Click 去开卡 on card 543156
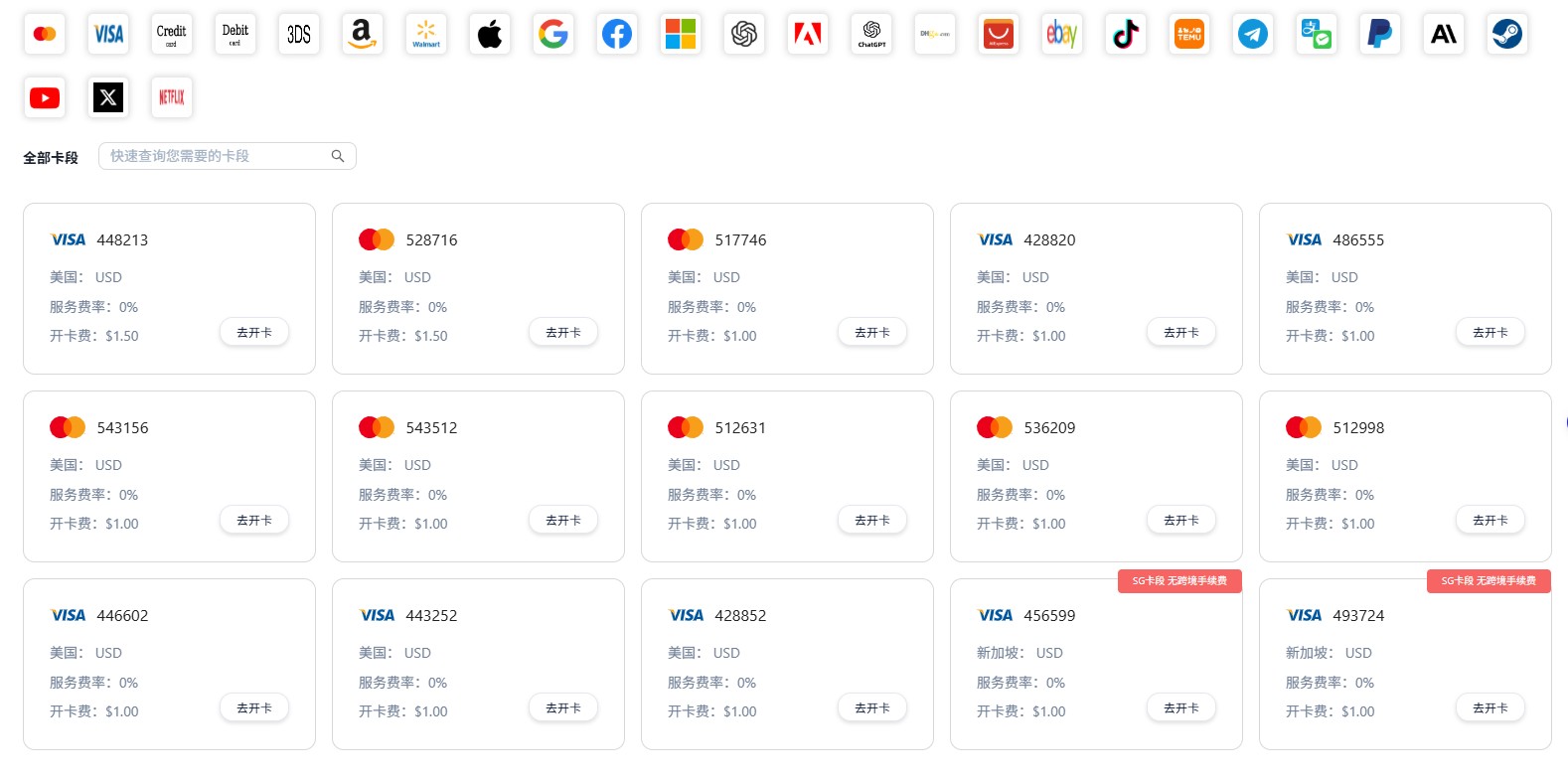The width and height of the screenshot is (1568, 780). [254, 521]
